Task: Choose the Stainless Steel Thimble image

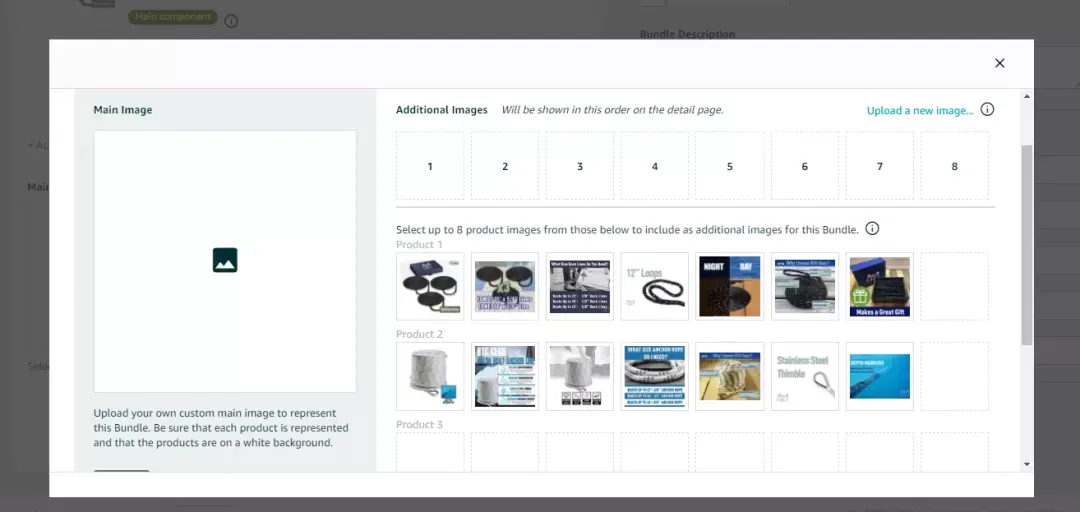Action: click(x=804, y=376)
